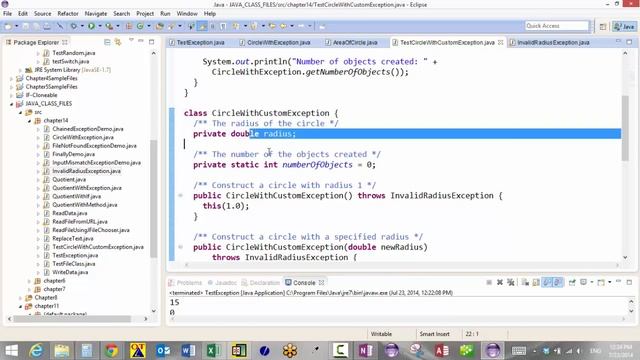Select ChainedExceptionDemo.java in Package Explorer
This screenshot has height=360, width=640.
(x=88, y=129)
